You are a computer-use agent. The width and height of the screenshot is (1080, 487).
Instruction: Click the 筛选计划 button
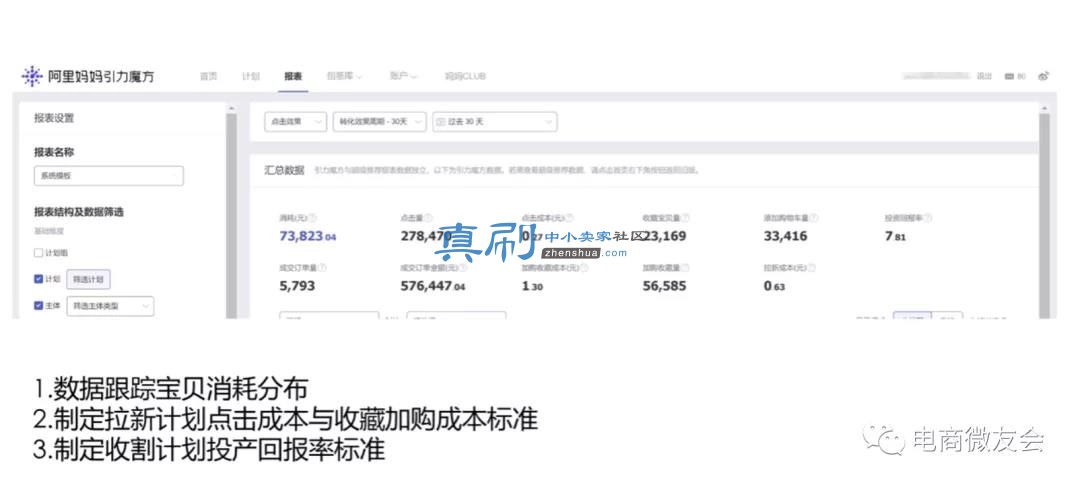(88, 280)
